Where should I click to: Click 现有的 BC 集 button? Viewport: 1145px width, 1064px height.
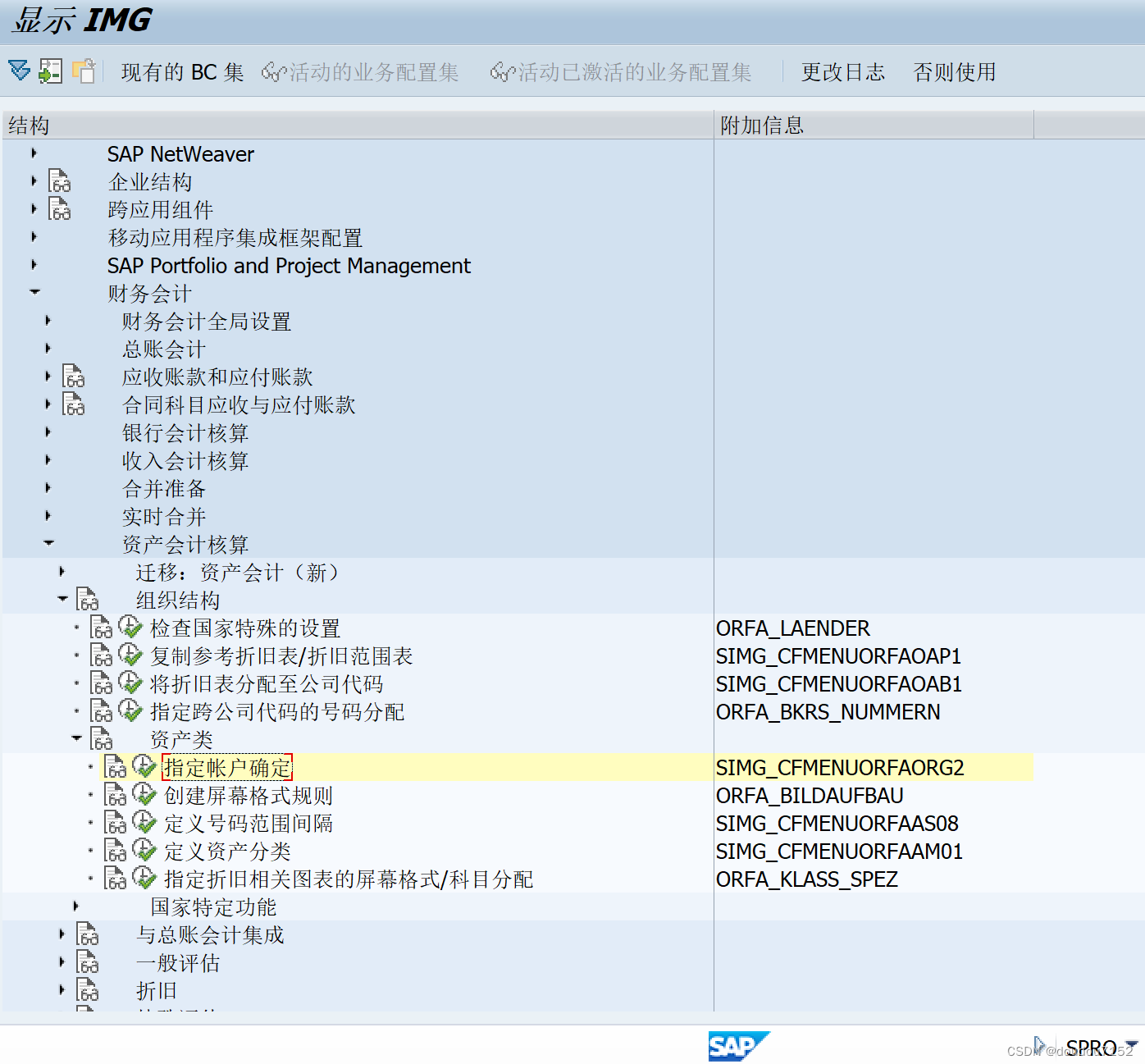click(182, 72)
